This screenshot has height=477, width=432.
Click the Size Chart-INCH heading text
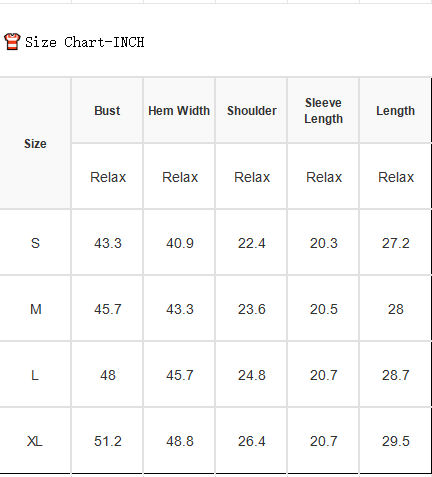tap(85, 42)
